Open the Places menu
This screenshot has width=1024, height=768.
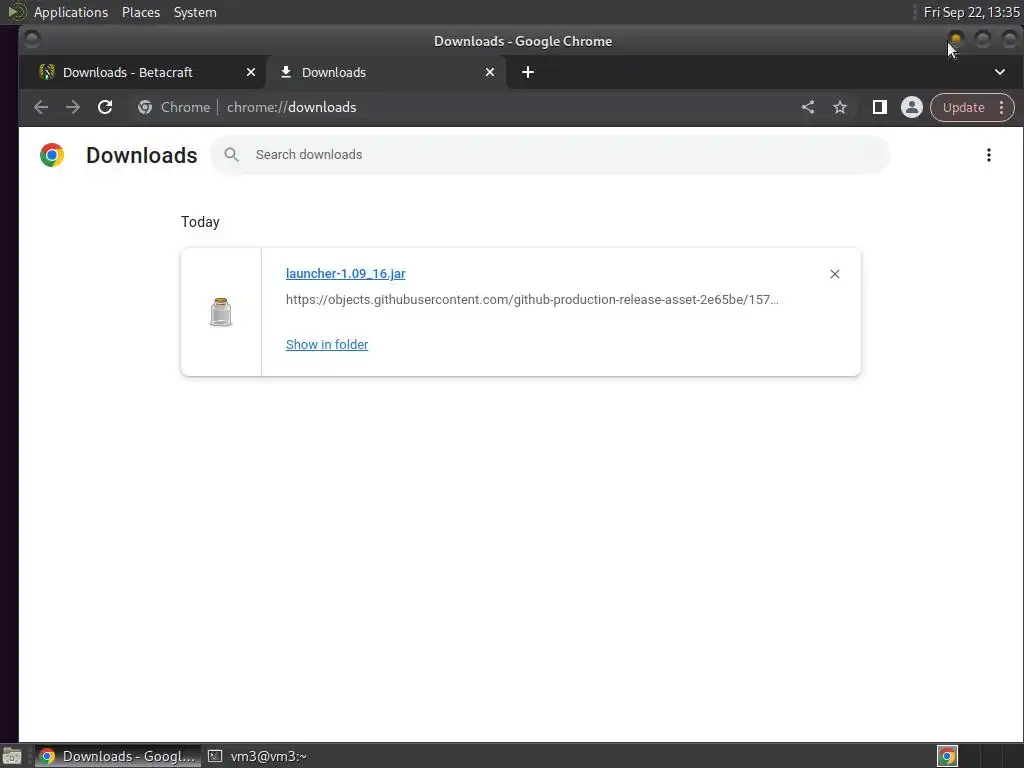(140, 12)
